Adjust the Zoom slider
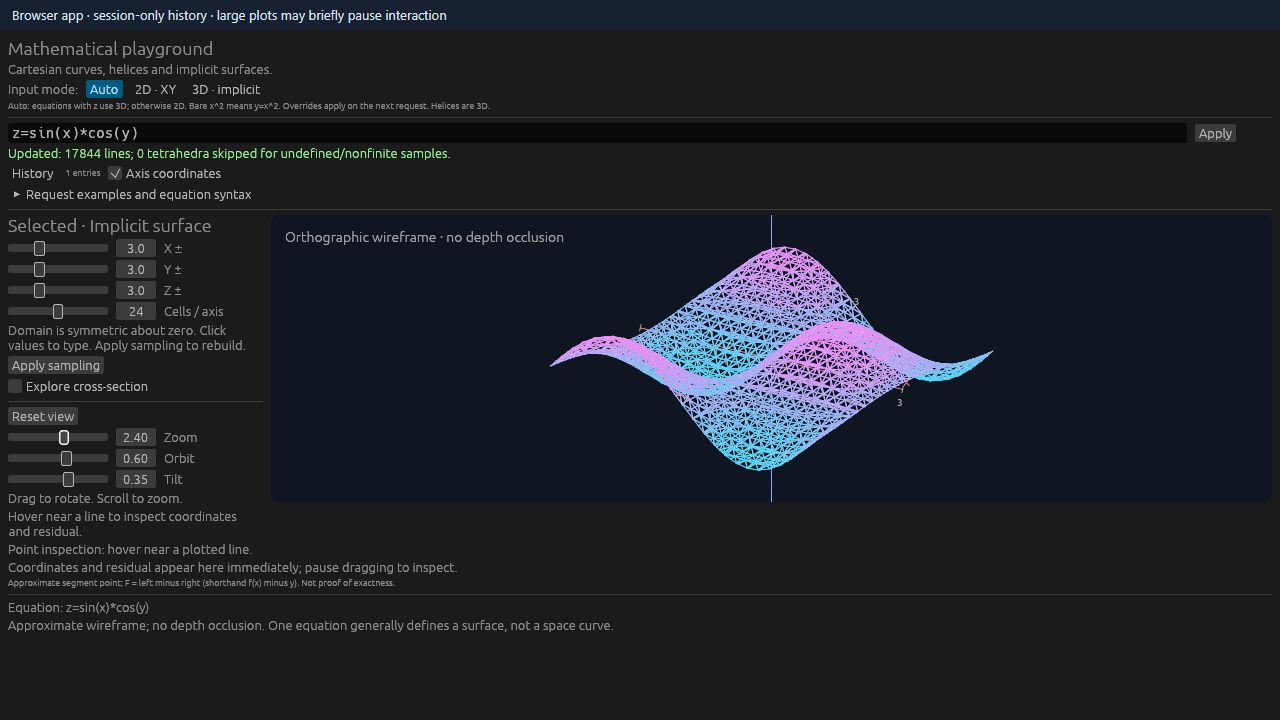 pos(58,437)
